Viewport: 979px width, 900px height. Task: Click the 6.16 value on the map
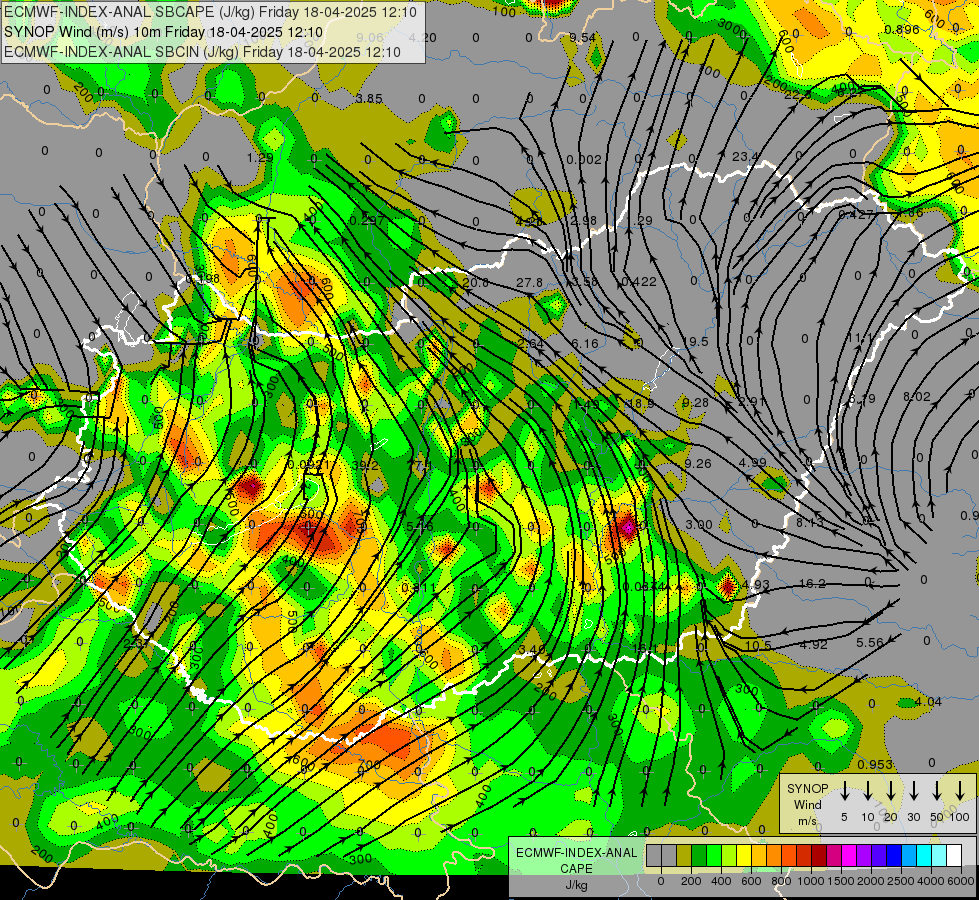(585, 344)
